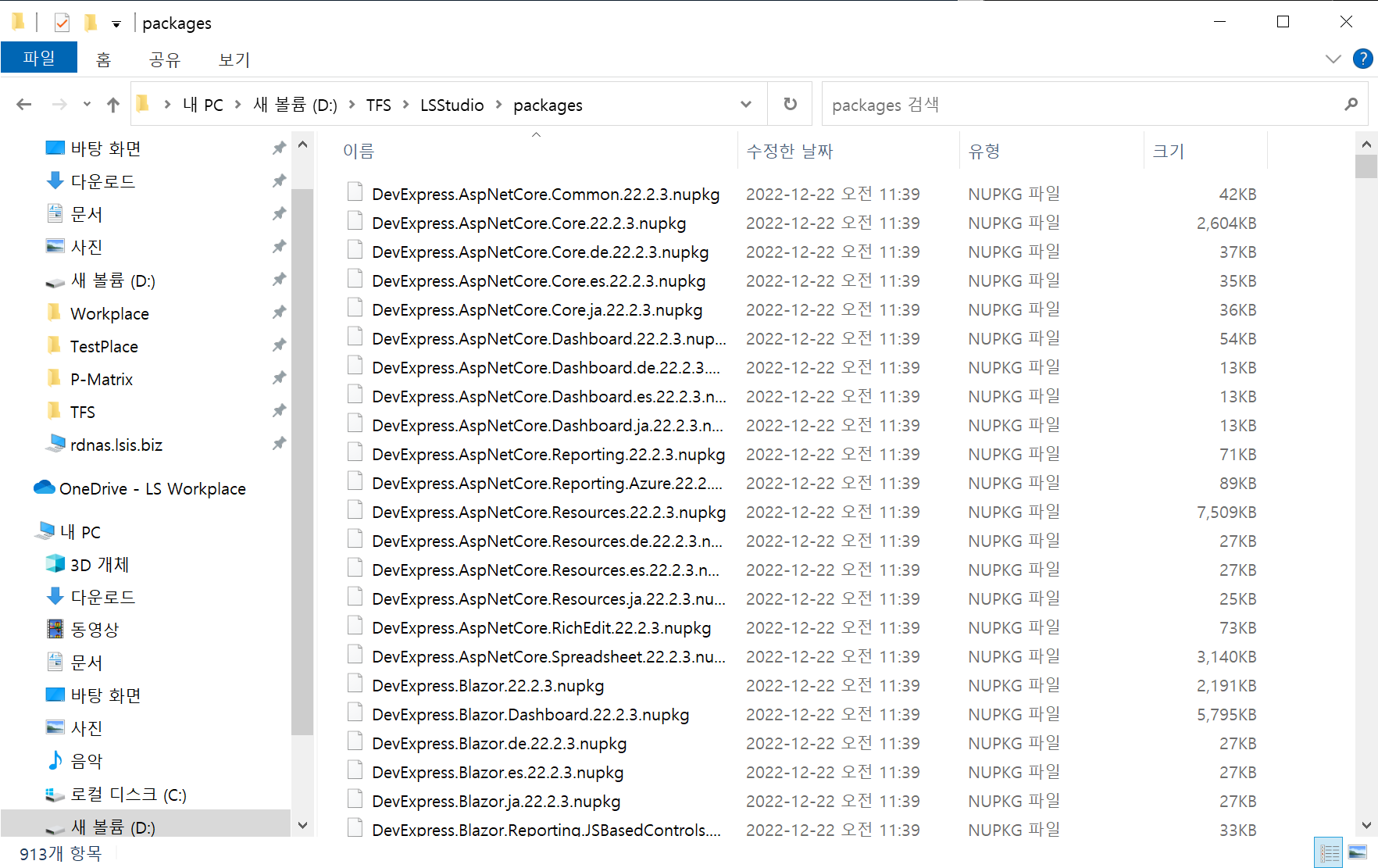
Task: Open the 공유 ribbon tab
Action: tap(165, 59)
